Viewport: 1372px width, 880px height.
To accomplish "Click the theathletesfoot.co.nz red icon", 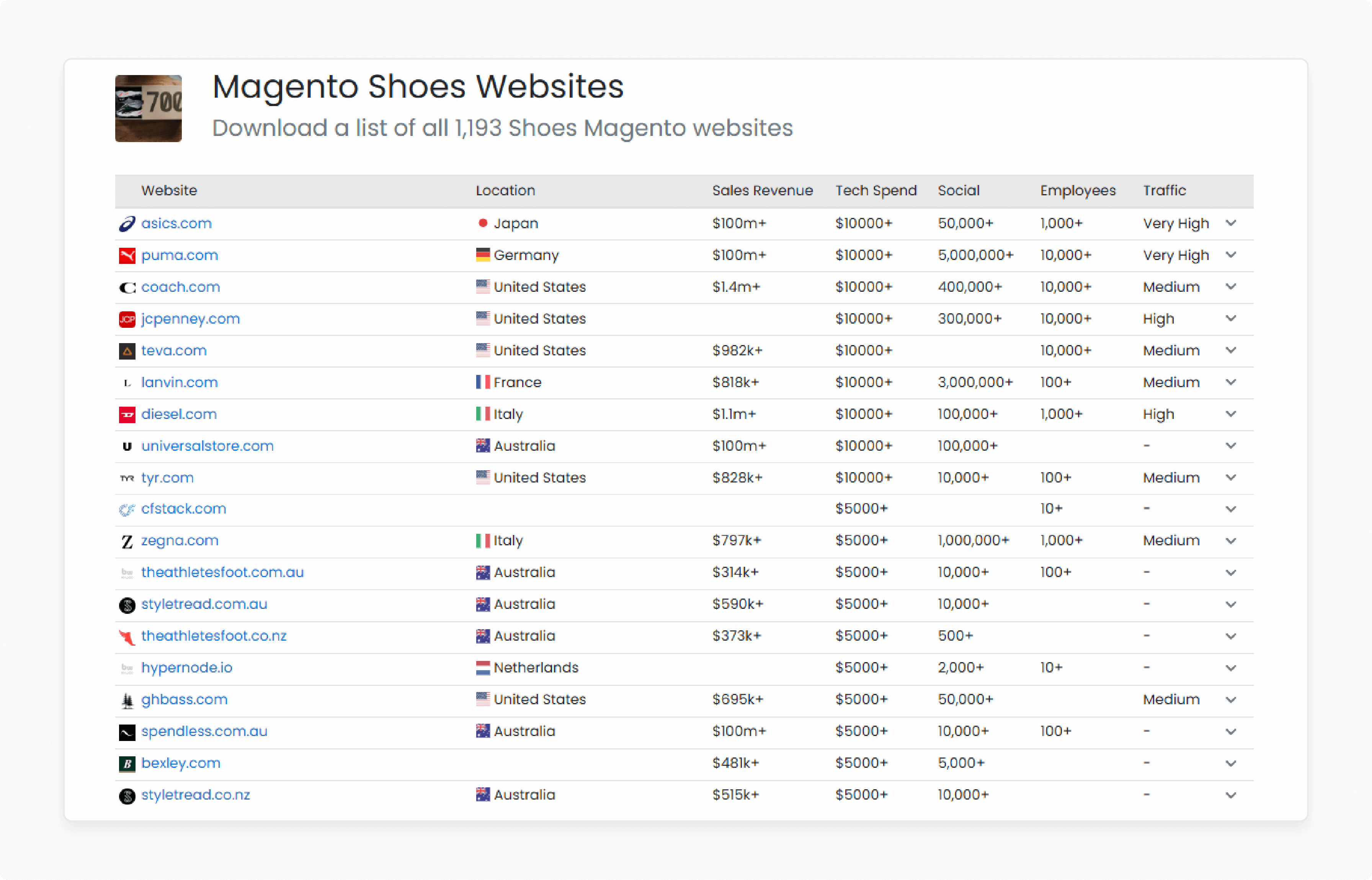I will (x=127, y=636).
